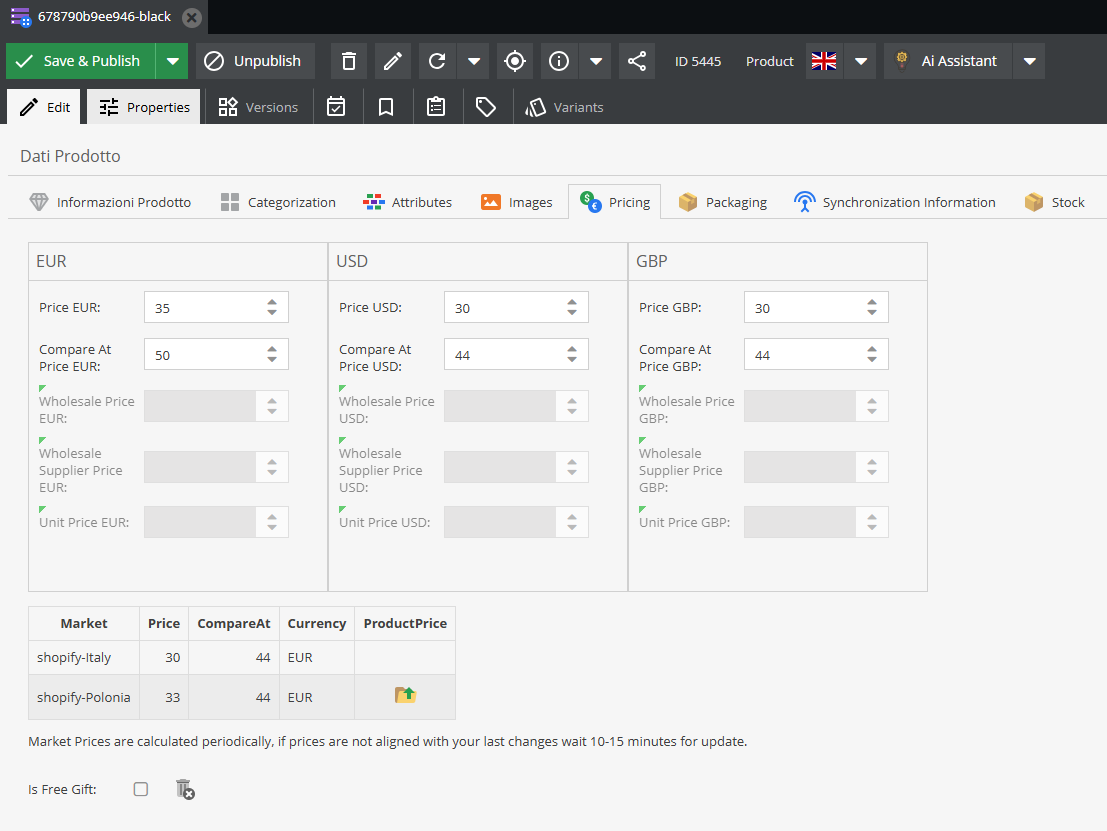Image resolution: width=1107 pixels, height=831 pixels.
Task: Clear Is Free Gift with trash icon
Action: (x=184, y=789)
